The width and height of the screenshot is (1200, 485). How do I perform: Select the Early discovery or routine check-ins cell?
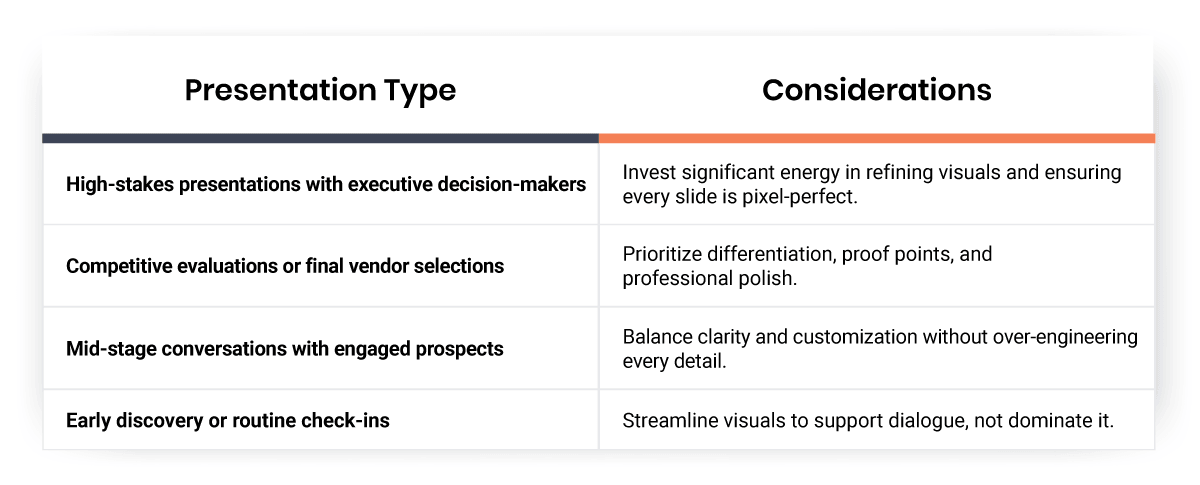point(228,420)
